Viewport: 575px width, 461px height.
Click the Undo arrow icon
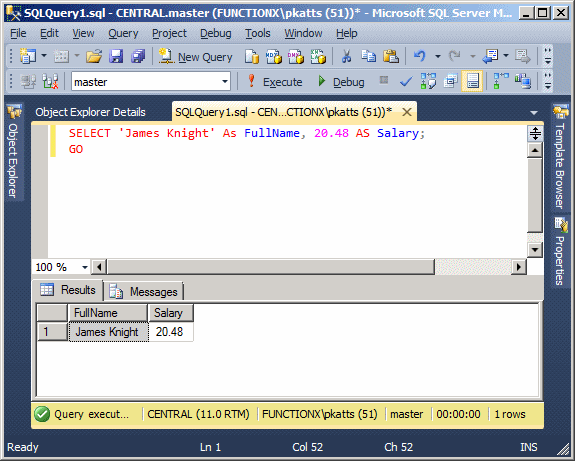420,56
